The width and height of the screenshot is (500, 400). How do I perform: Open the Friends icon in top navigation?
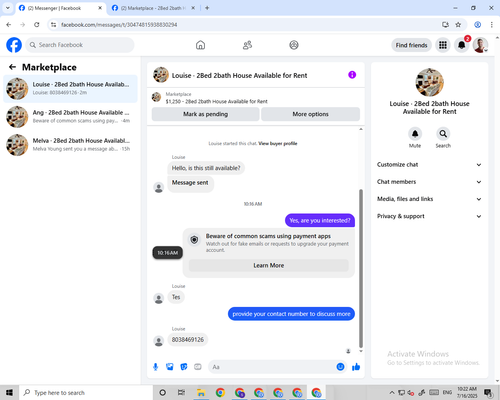[x=247, y=45]
